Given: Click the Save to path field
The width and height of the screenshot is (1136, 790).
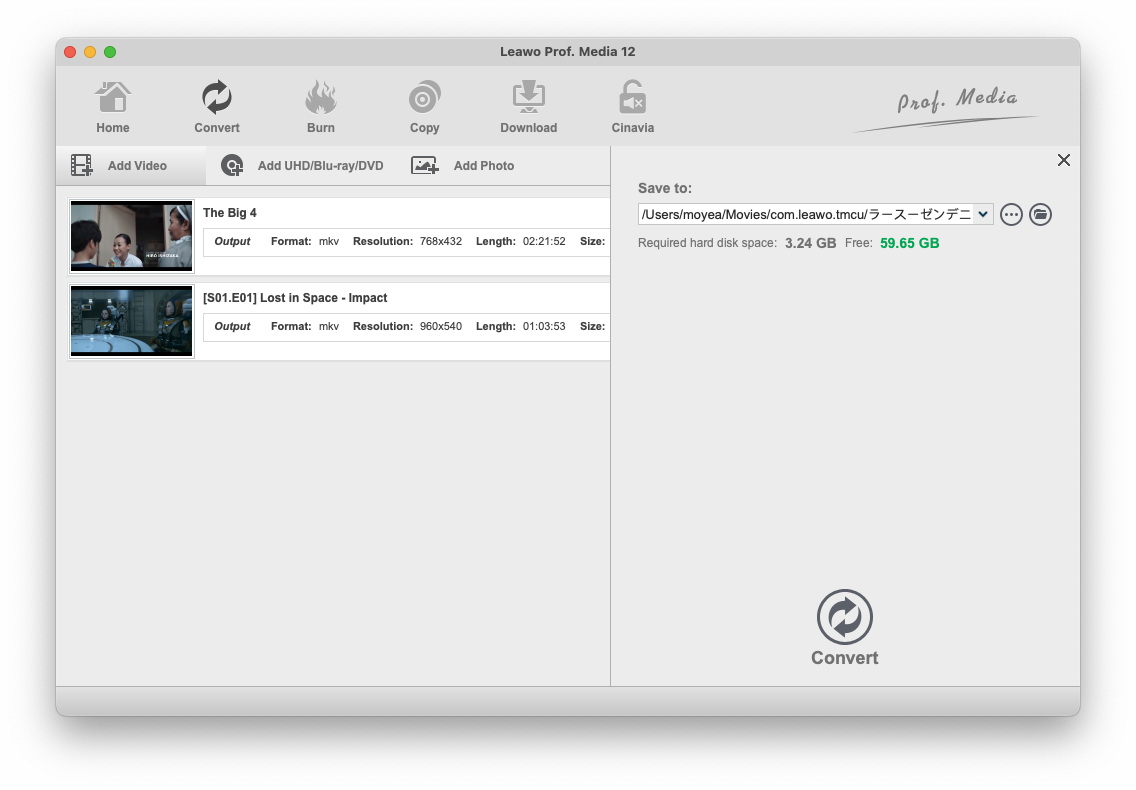Looking at the screenshot, I should coord(805,214).
